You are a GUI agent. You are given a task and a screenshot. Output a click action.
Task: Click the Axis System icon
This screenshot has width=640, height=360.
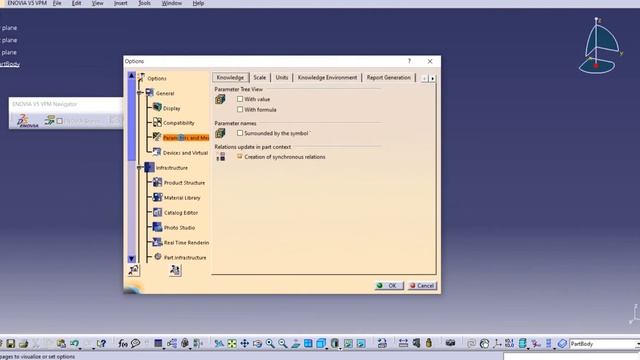[497, 344]
